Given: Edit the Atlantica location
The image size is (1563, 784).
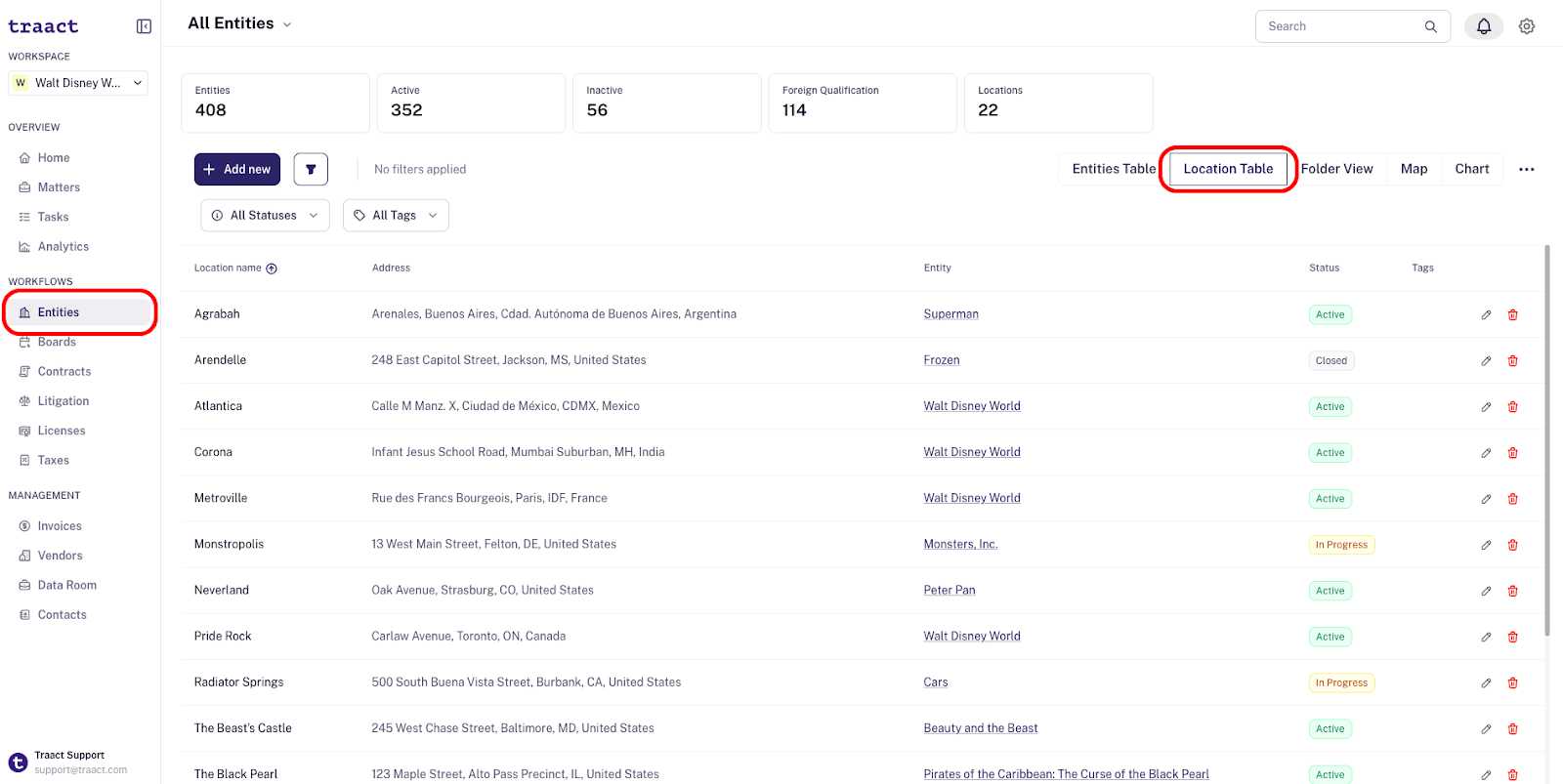Looking at the screenshot, I should click(x=1486, y=406).
